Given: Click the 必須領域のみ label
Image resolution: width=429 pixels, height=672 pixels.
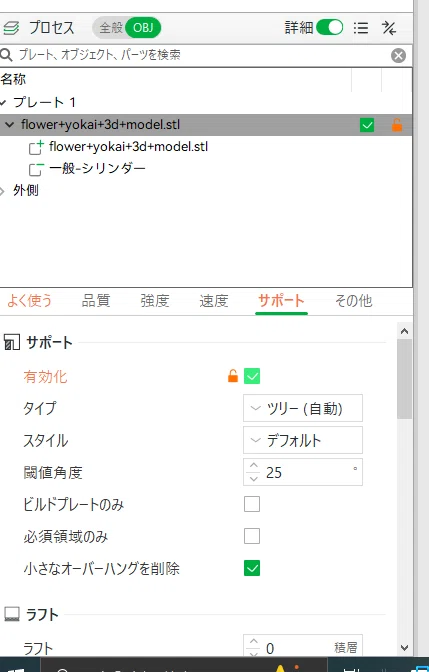Looking at the screenshot, I should pos(66,536).
